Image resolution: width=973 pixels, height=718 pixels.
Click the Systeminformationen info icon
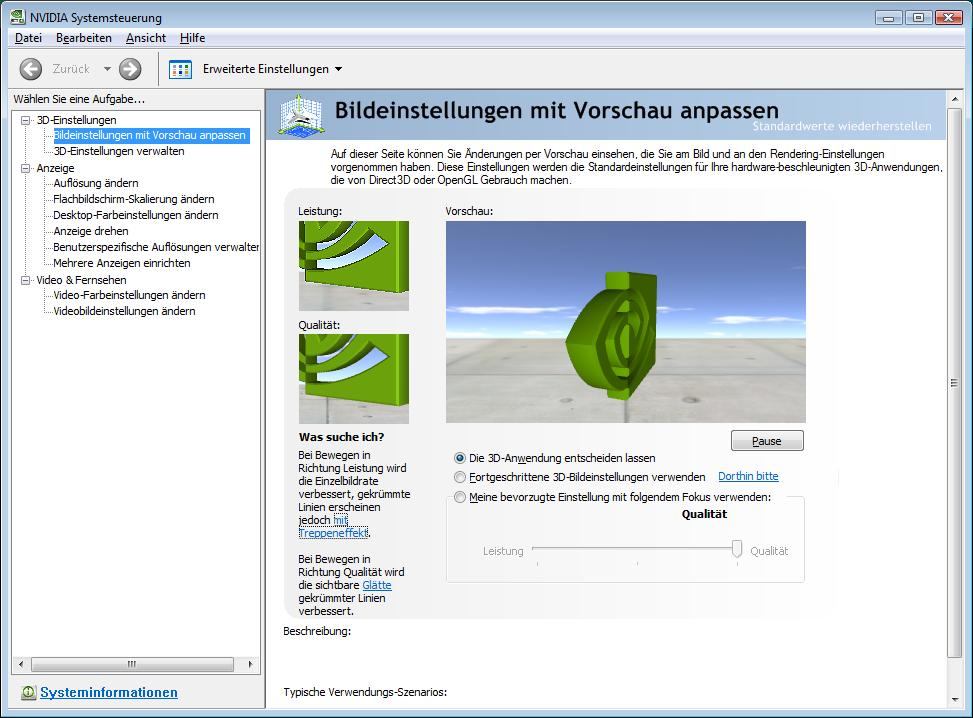point(29,693)
